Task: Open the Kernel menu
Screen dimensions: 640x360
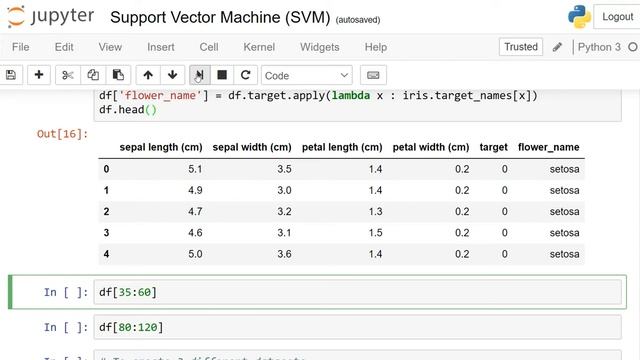Action: click(x=259, y=47)
